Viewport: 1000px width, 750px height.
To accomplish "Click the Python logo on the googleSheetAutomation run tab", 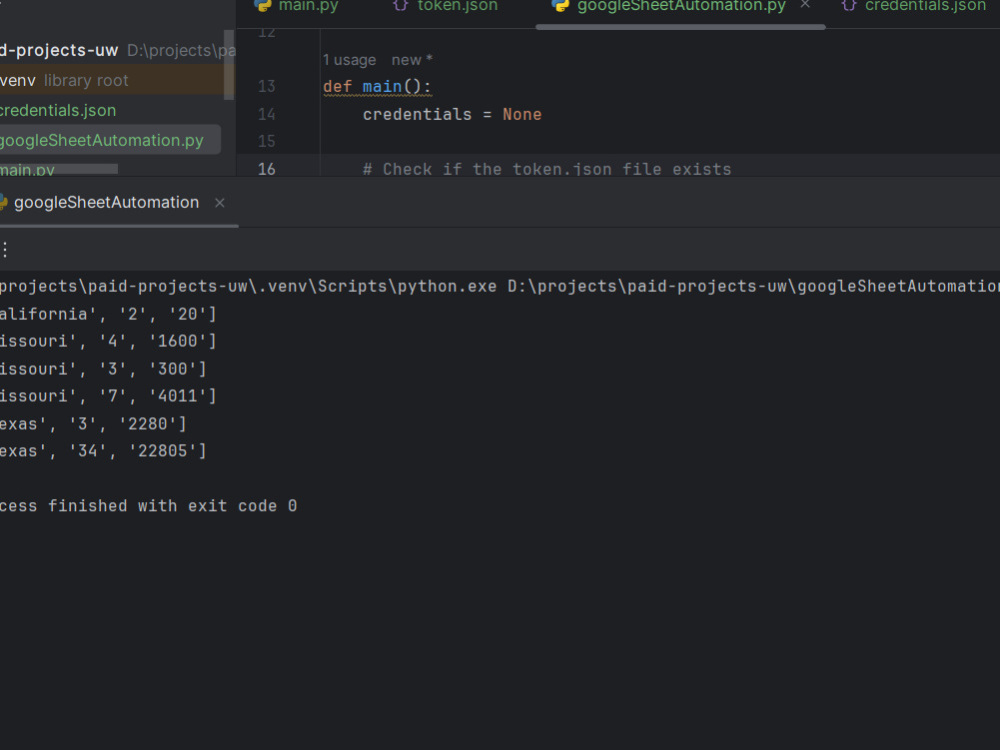I will tap(4, 202).
